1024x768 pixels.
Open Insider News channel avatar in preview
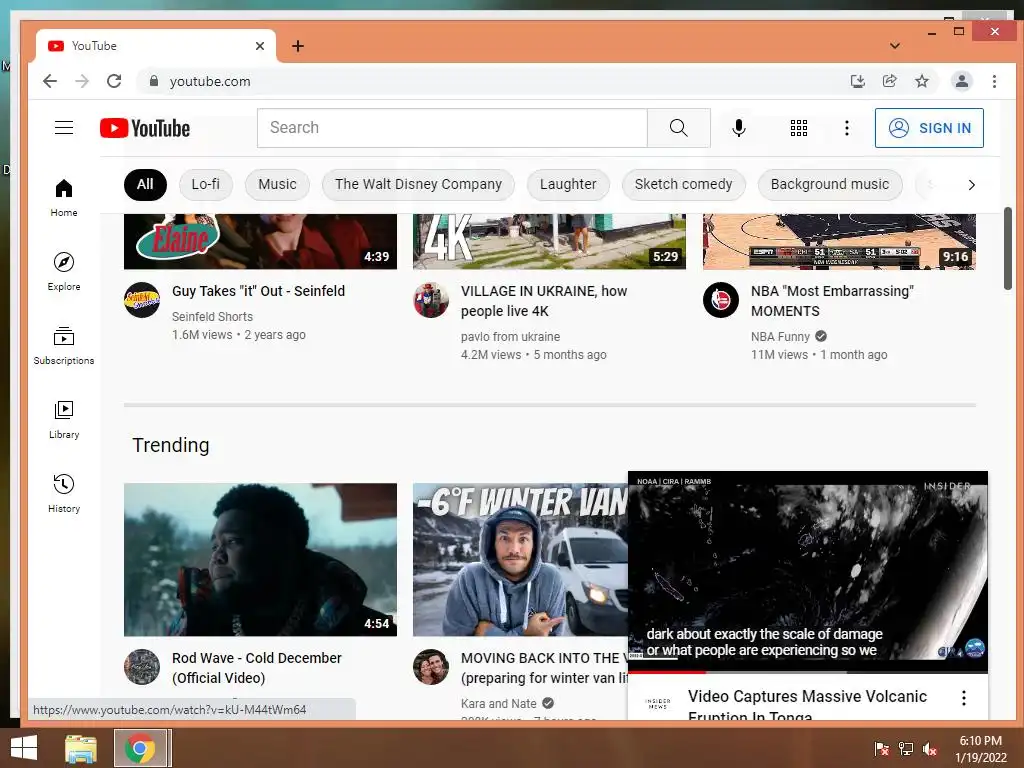[658, 703]
